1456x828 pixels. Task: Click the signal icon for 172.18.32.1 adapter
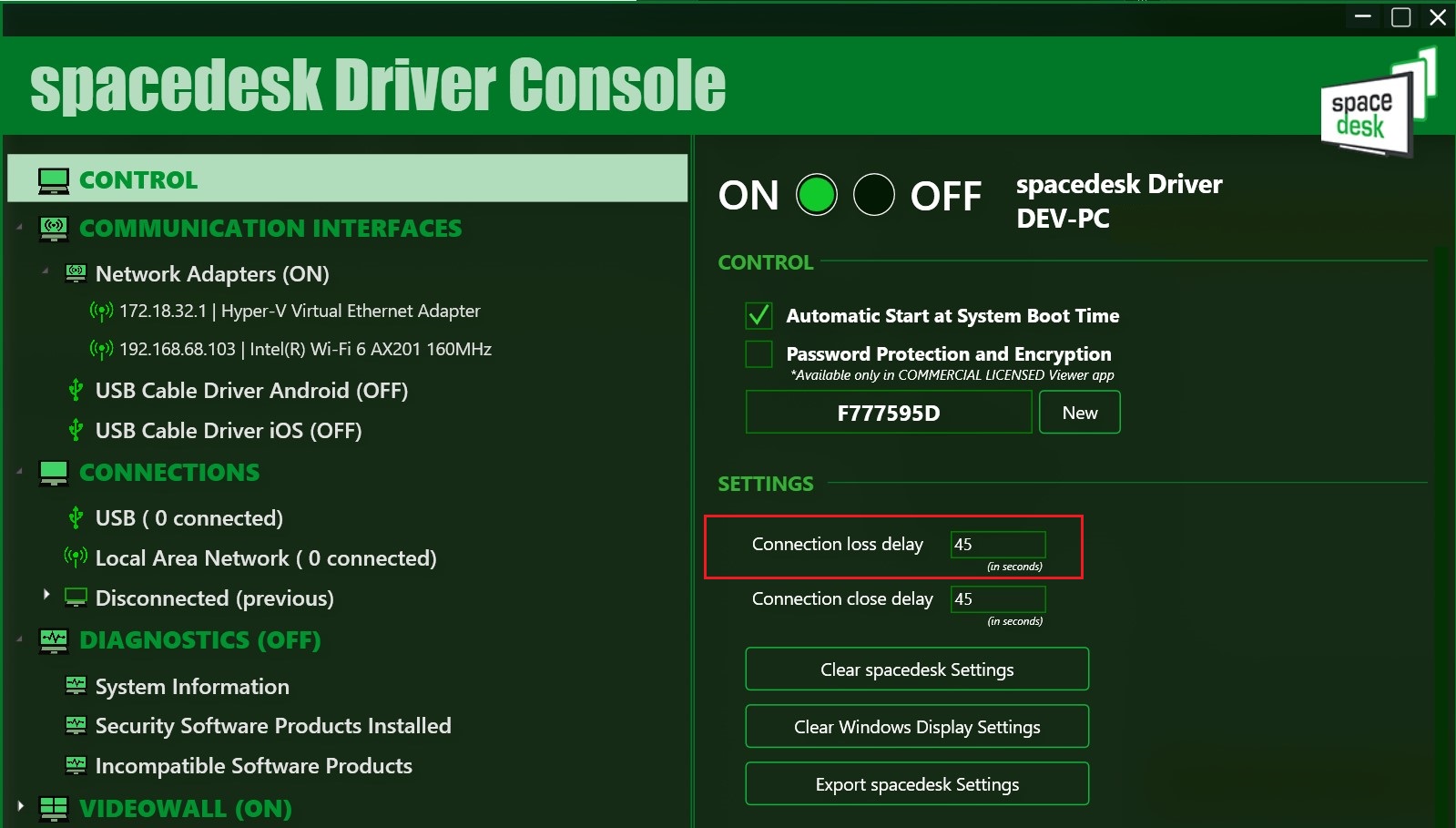coord(101,312)
